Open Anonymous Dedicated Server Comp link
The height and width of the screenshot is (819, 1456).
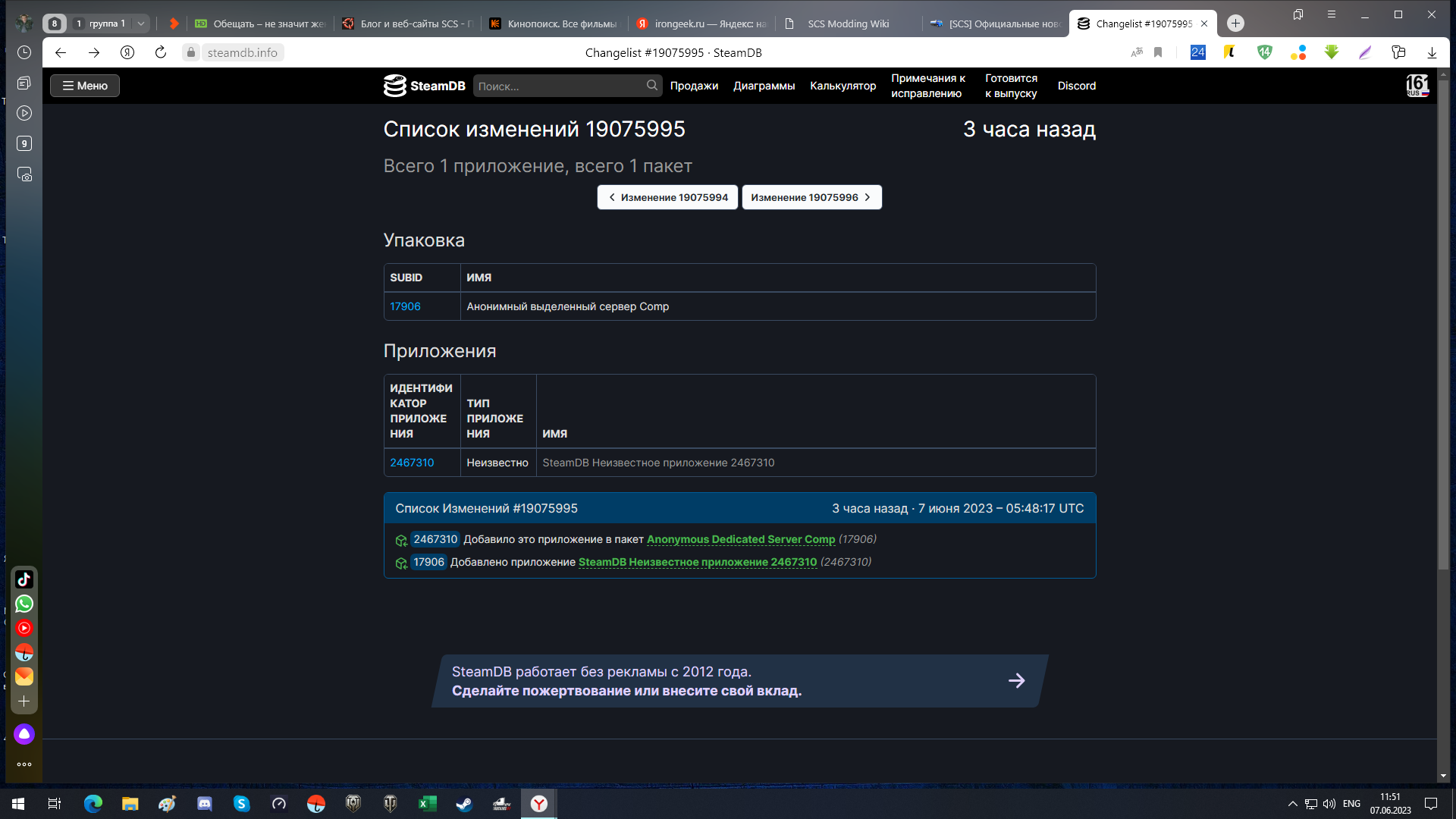tap(741, 539)
